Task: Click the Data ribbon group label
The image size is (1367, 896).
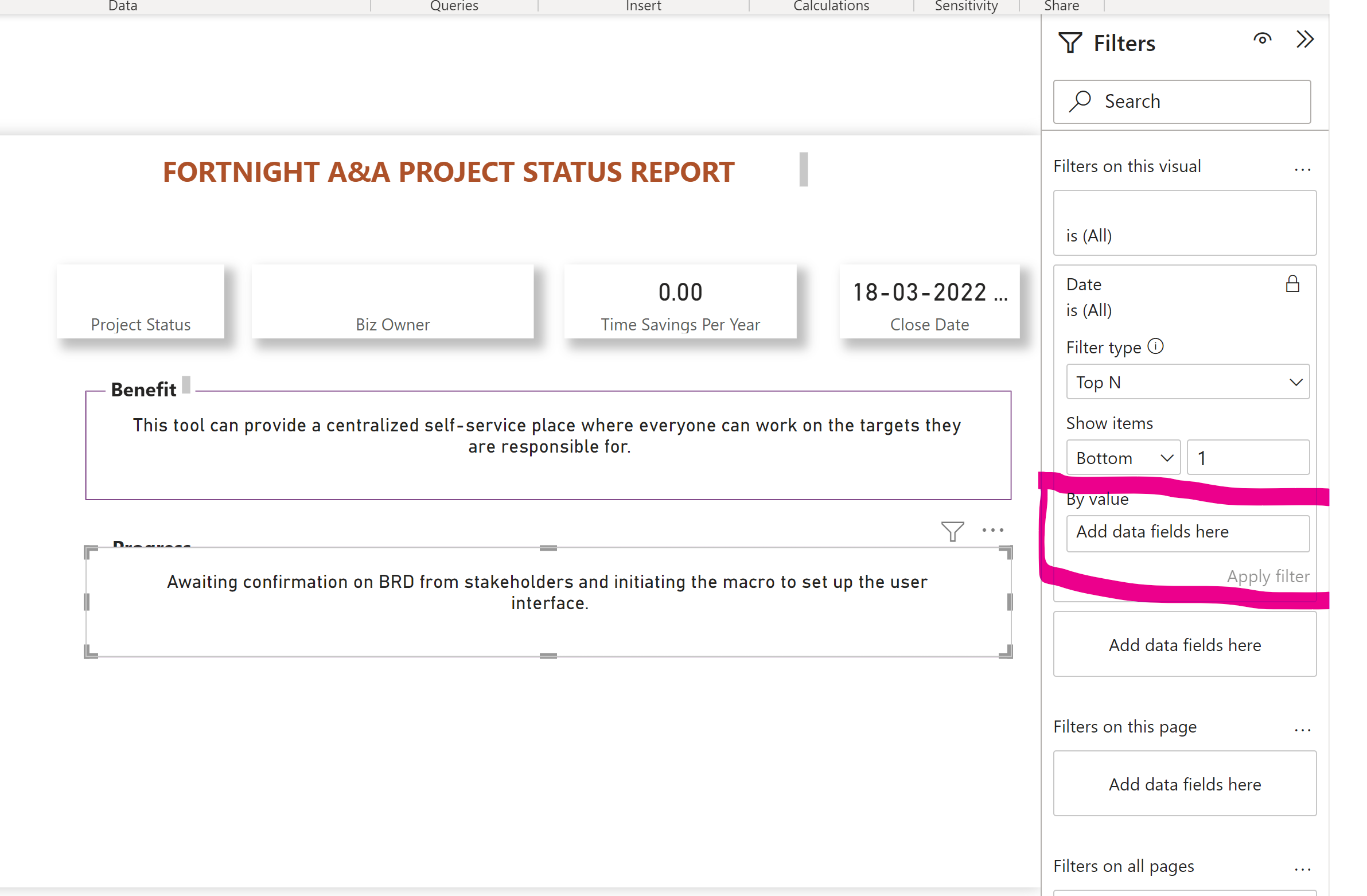Action: click(x=123, y=6)
